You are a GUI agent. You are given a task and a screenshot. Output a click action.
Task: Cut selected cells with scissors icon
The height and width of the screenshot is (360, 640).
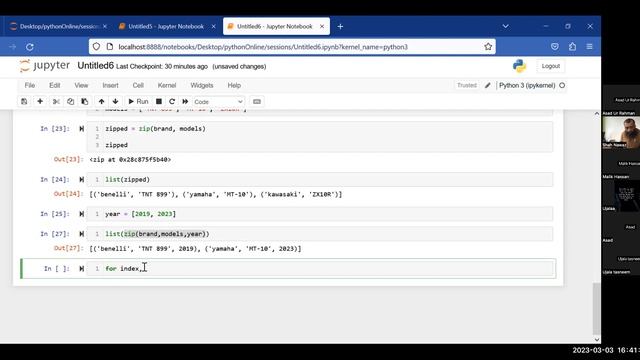56,101
